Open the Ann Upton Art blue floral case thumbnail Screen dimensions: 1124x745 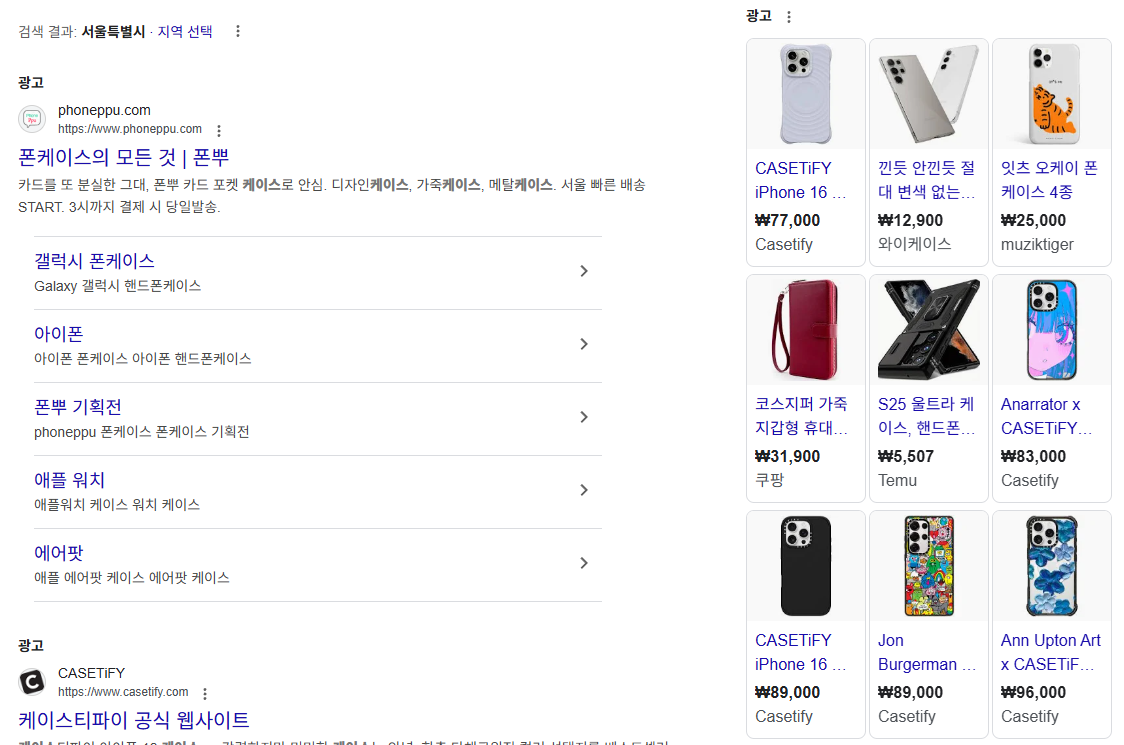pos(1052,566)
